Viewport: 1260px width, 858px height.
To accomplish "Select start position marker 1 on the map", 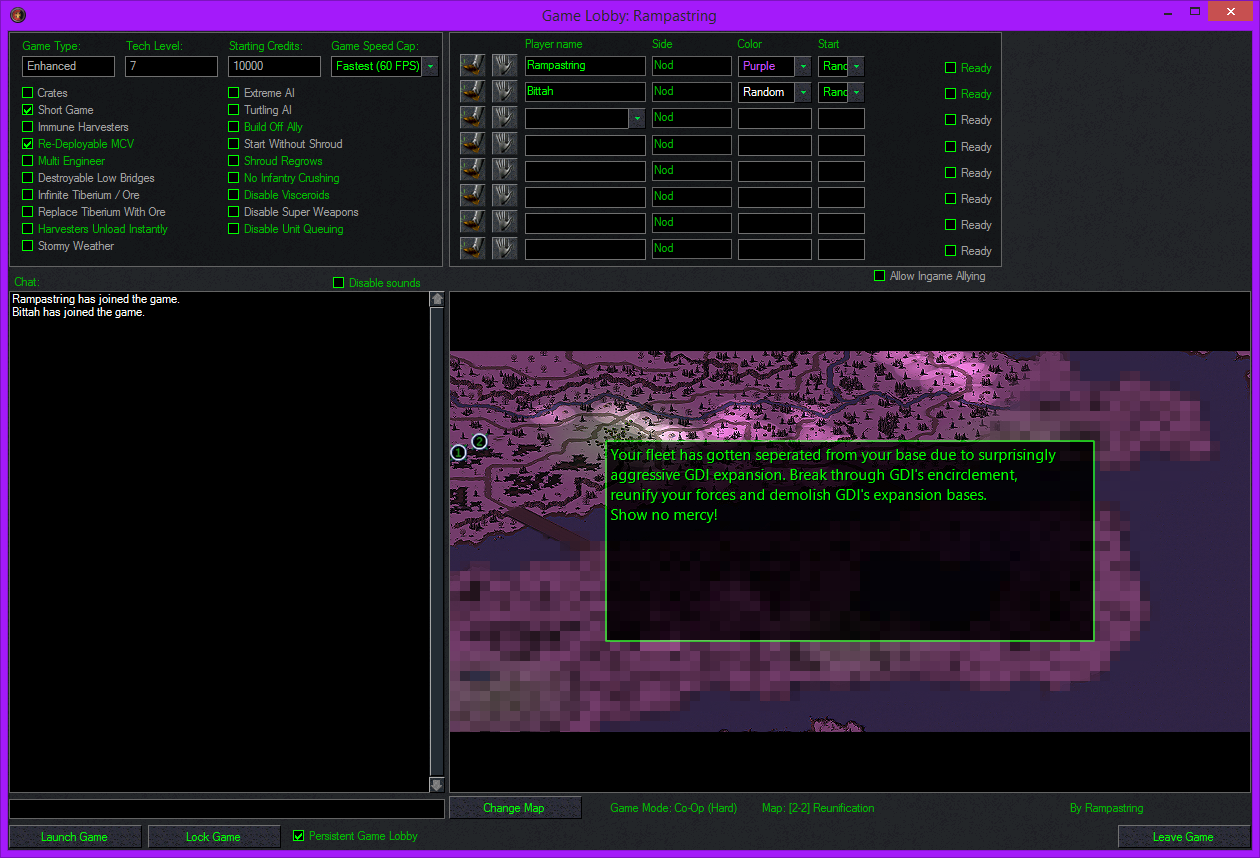I will [459, 452].
